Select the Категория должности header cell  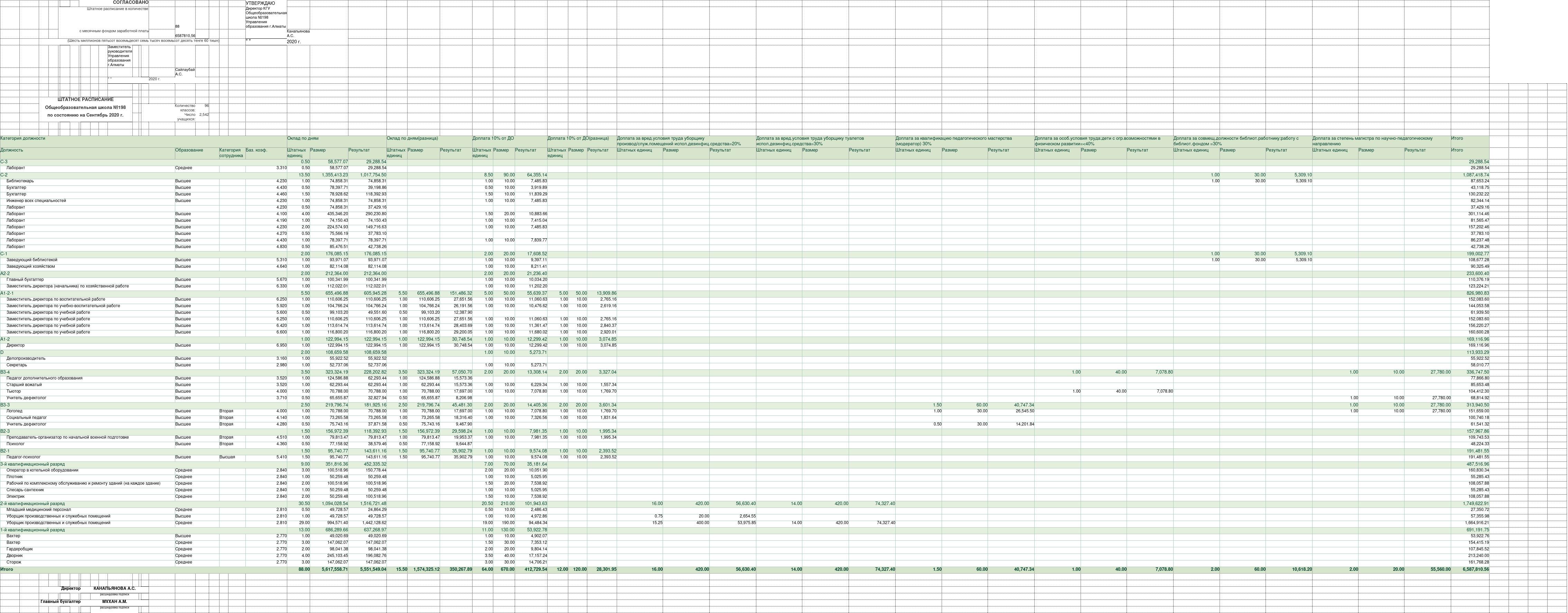(23, 139)
